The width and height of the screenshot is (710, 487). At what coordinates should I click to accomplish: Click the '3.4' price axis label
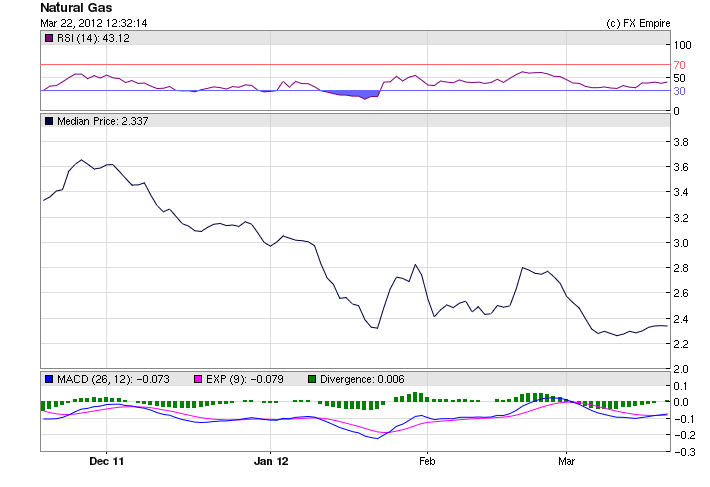point(681,192)
